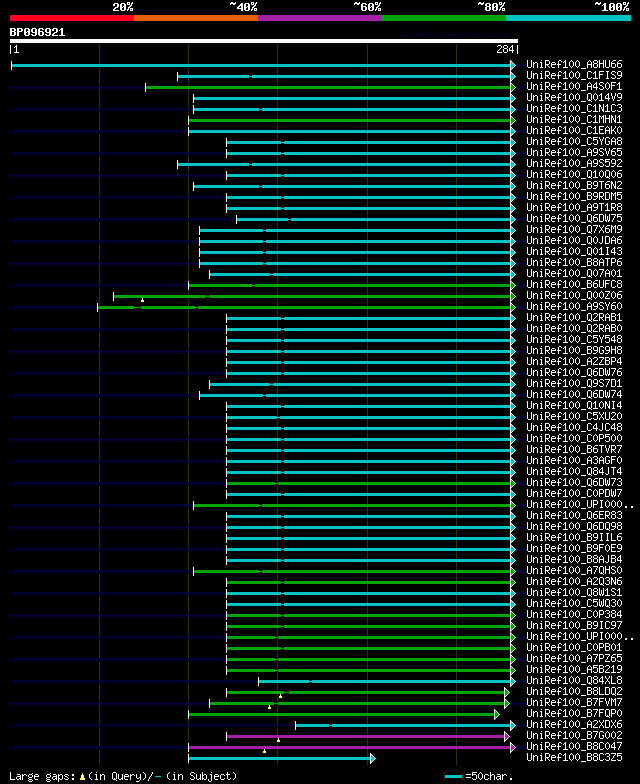Open hit UniRef100_C1N1C3
Screen dimensions: 640x784
[x=574, y=108]
